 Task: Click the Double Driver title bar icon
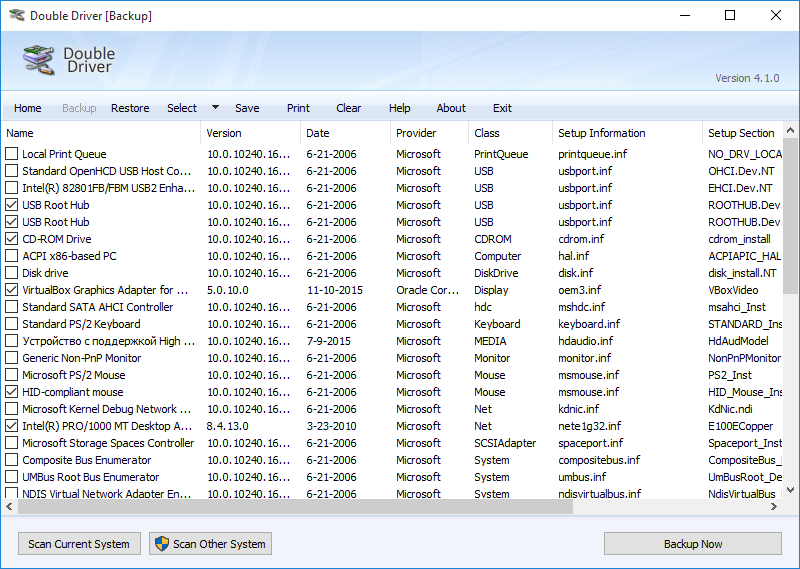pos(17,15)
